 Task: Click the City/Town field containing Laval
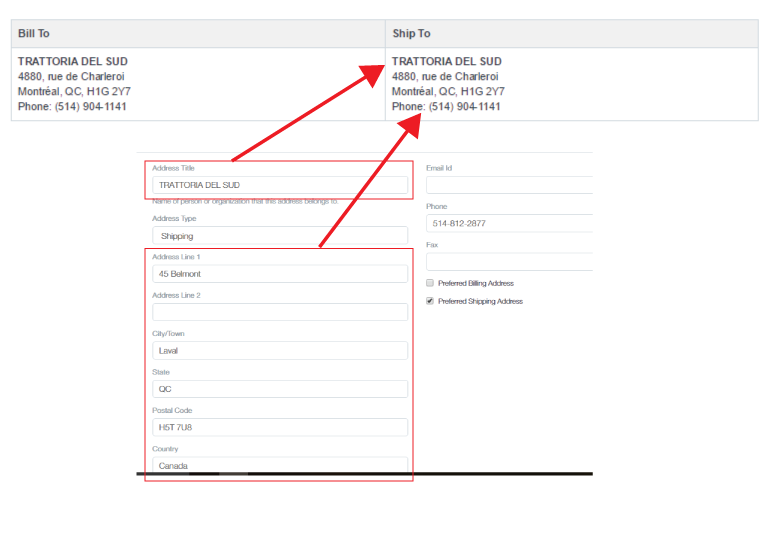pos(280,351)
